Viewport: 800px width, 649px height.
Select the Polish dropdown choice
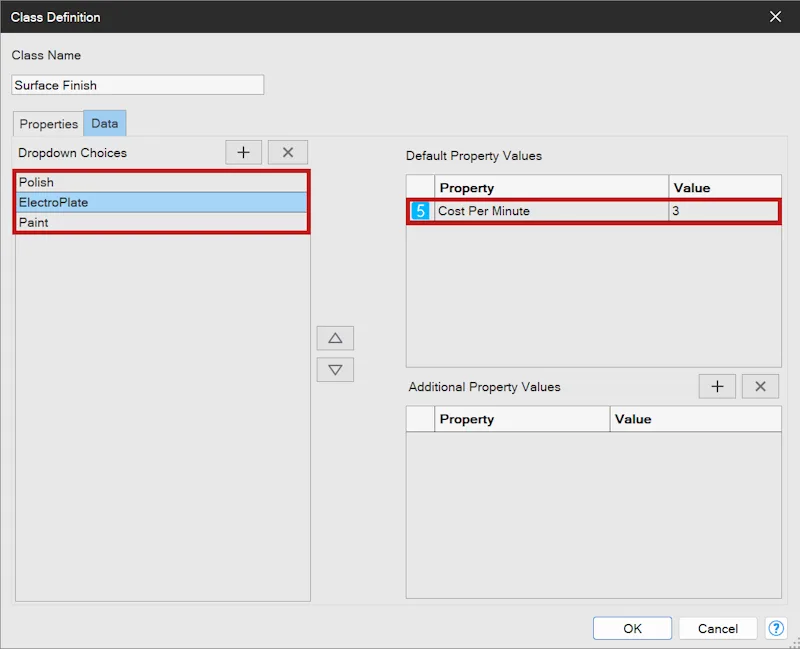click(x=162, y=182)
